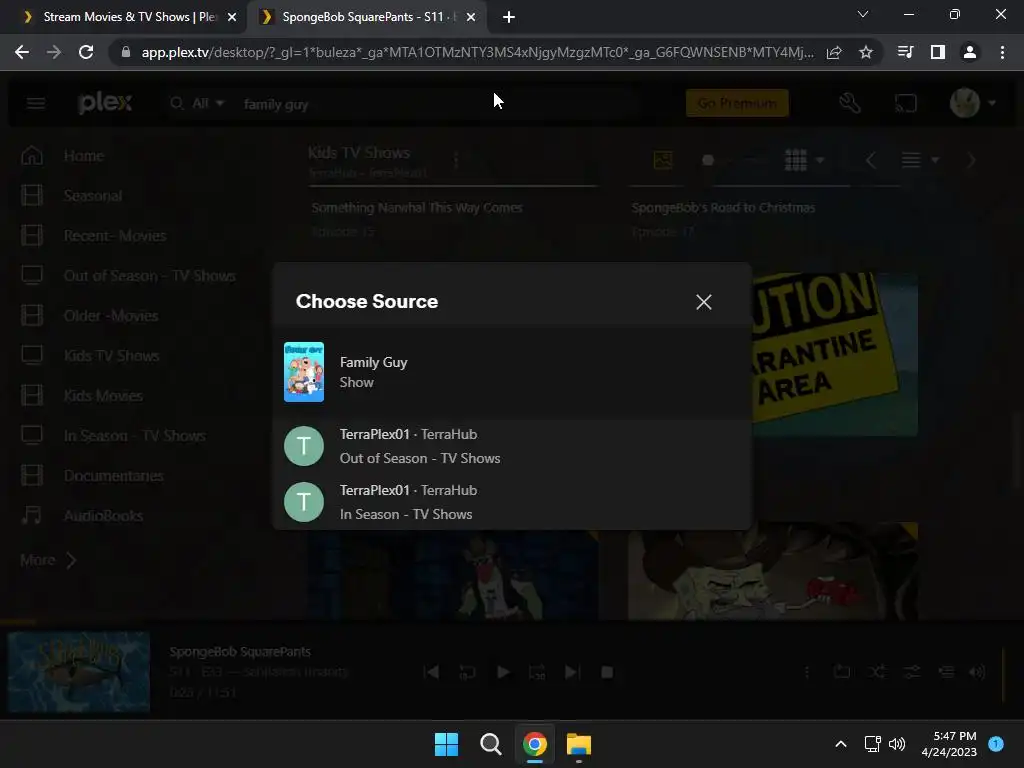Open Kids TV Shows in the sidebar
Screen dimensions: 1024x768
pyautogui.click(x=111, y=355)
